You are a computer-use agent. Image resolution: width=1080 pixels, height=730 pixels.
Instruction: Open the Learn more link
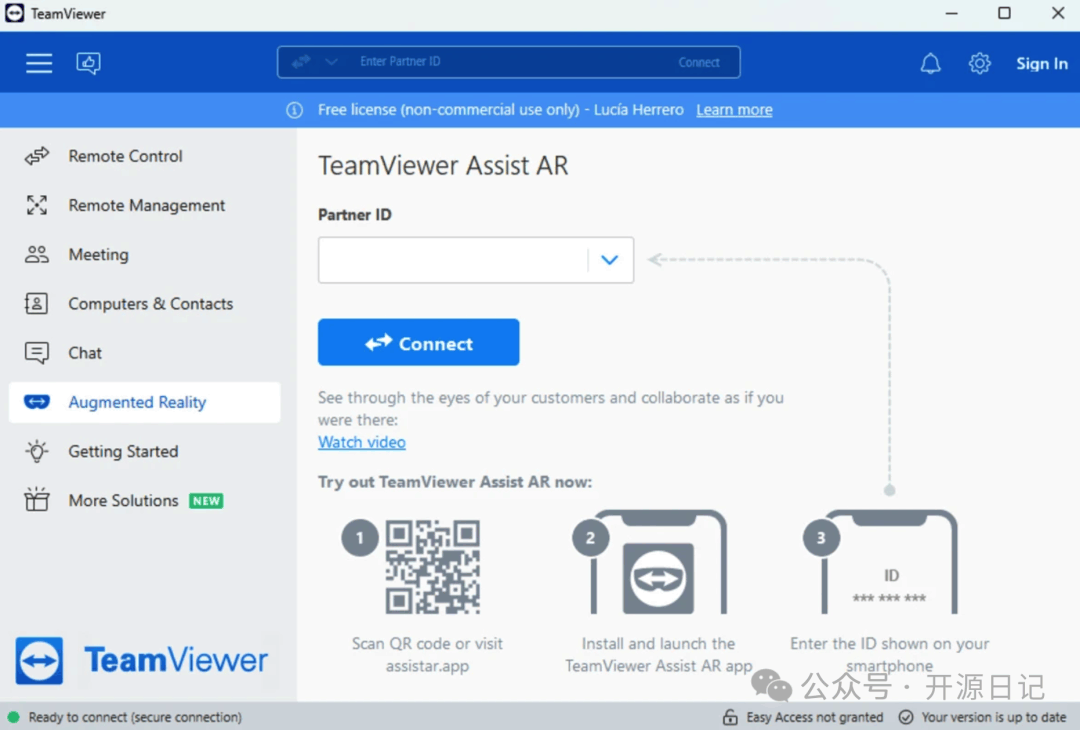pos(734,110)
